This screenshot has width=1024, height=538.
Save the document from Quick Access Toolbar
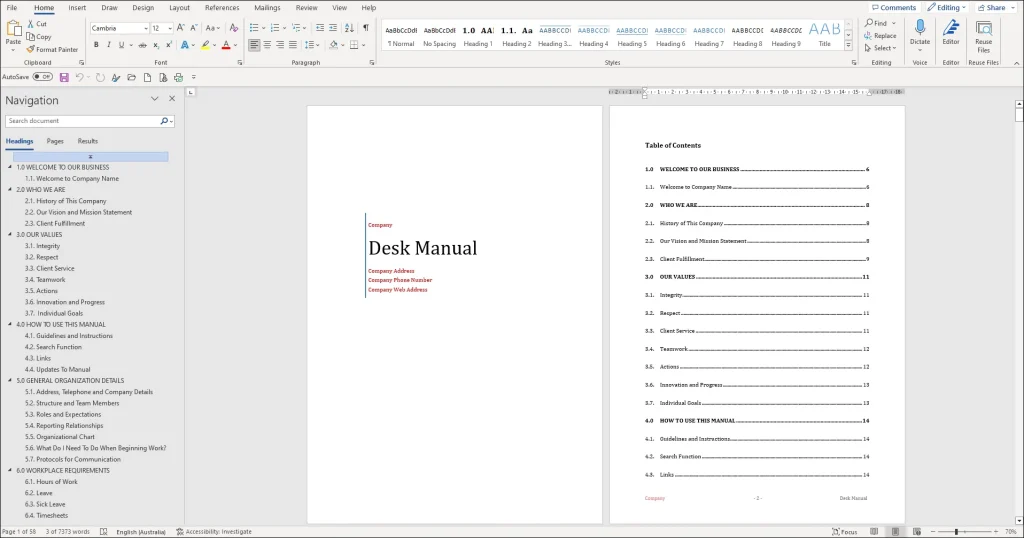coord(64,77)
